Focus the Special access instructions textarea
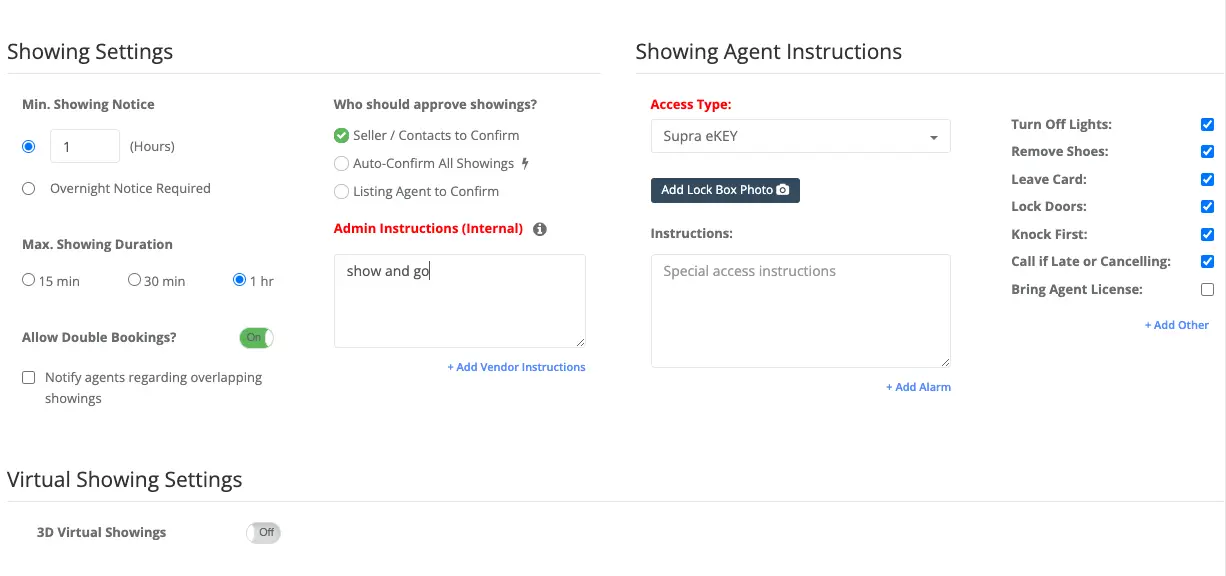 tap(800, 310)
